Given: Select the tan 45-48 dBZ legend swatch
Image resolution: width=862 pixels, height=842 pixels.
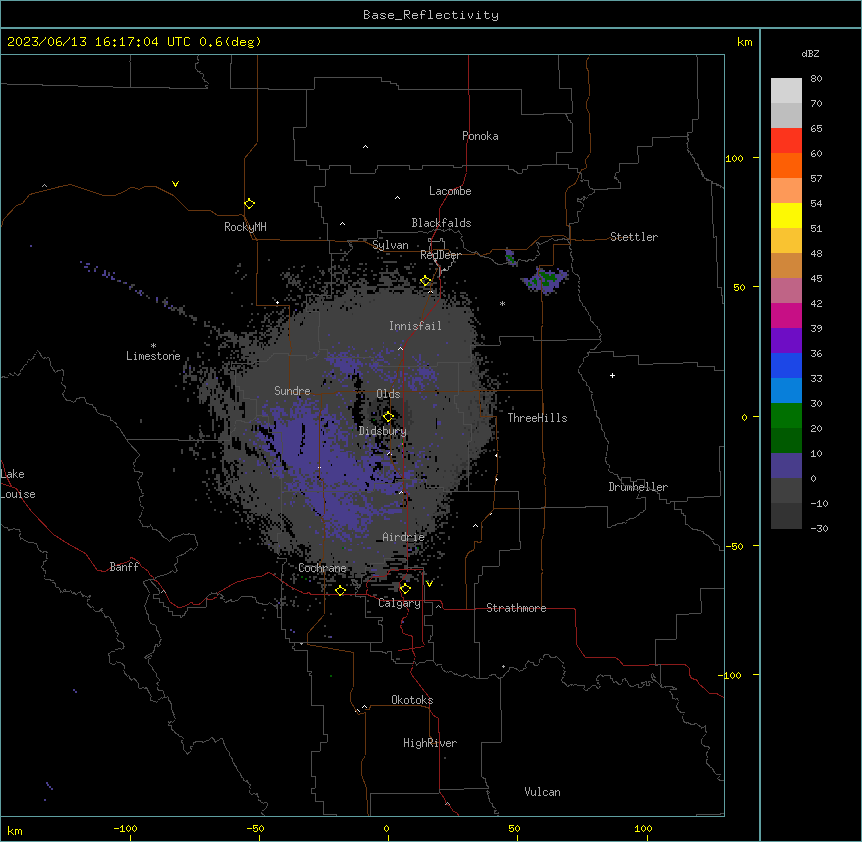Looking at the screenshot, I should point(786,265).
